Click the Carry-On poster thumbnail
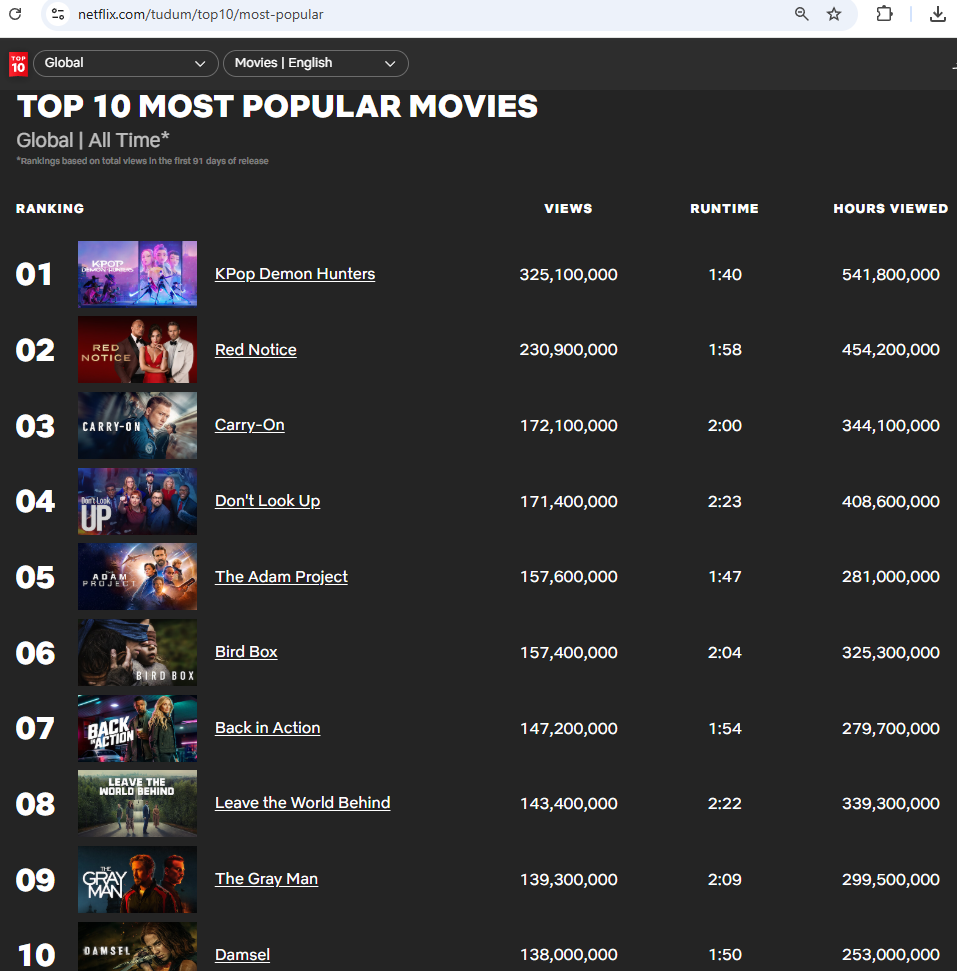The width and height of the screenshot is (957, 971). (138, 425)
